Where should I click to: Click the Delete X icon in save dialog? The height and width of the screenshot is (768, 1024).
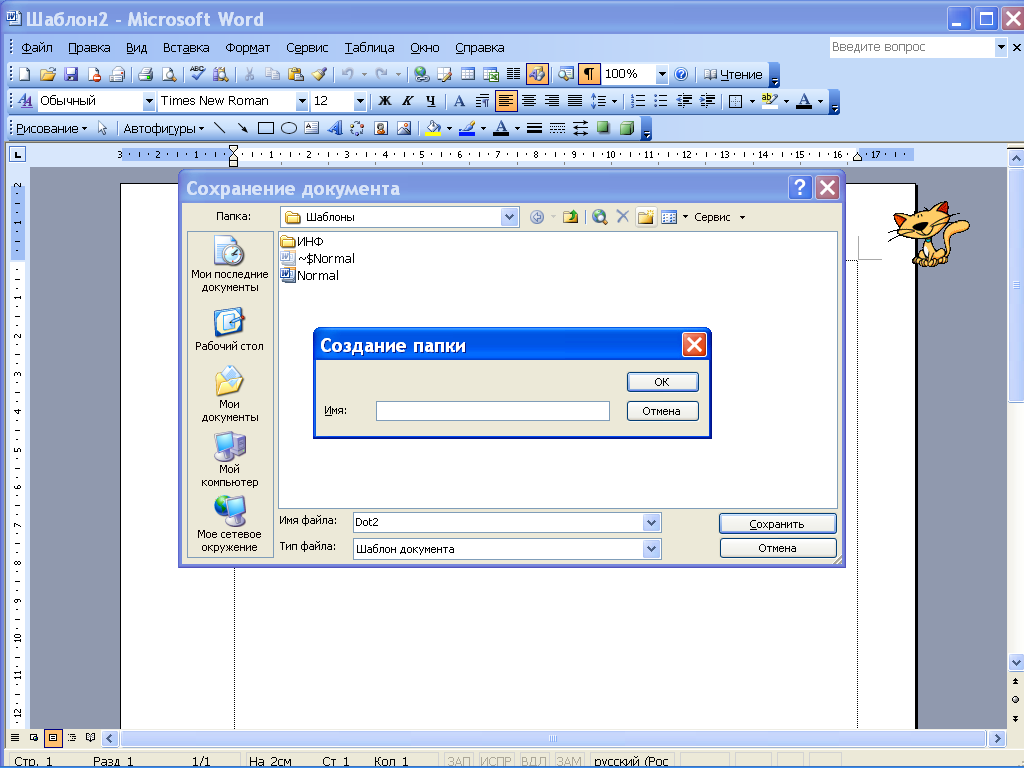click(622, 217)
